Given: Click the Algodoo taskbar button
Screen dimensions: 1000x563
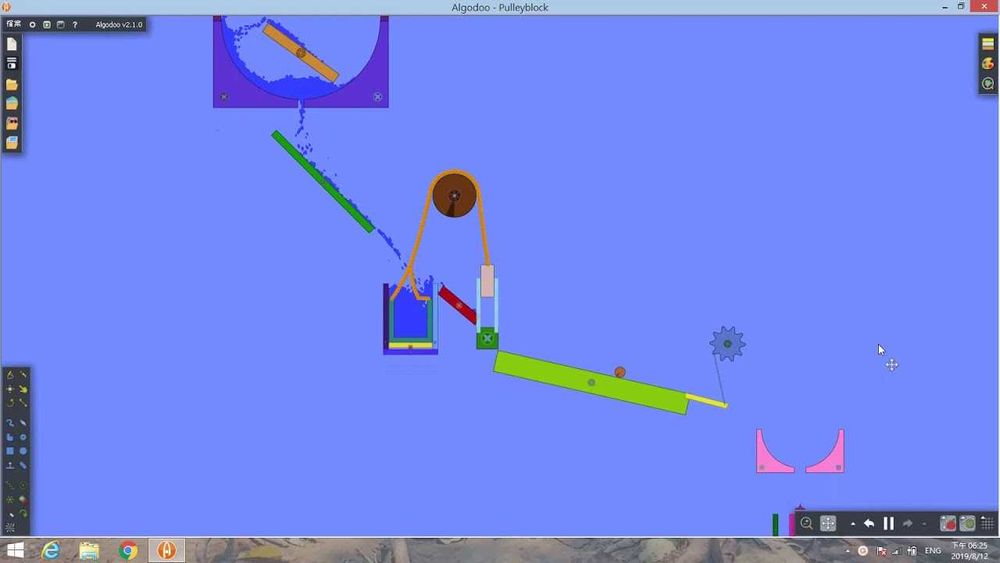Looking at the screenshot, I should point(166,550).
